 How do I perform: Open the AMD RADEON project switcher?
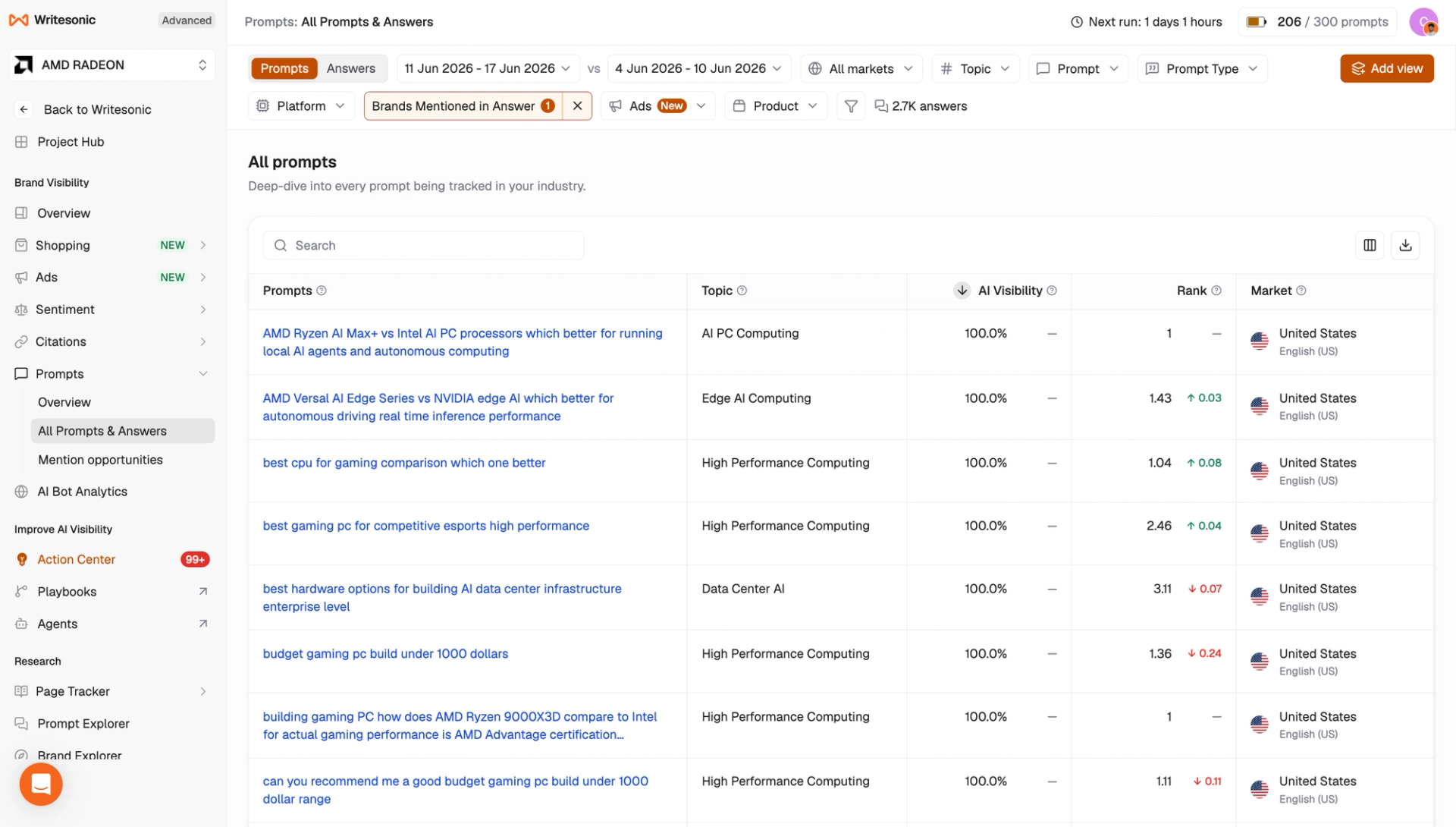(112, 65)
